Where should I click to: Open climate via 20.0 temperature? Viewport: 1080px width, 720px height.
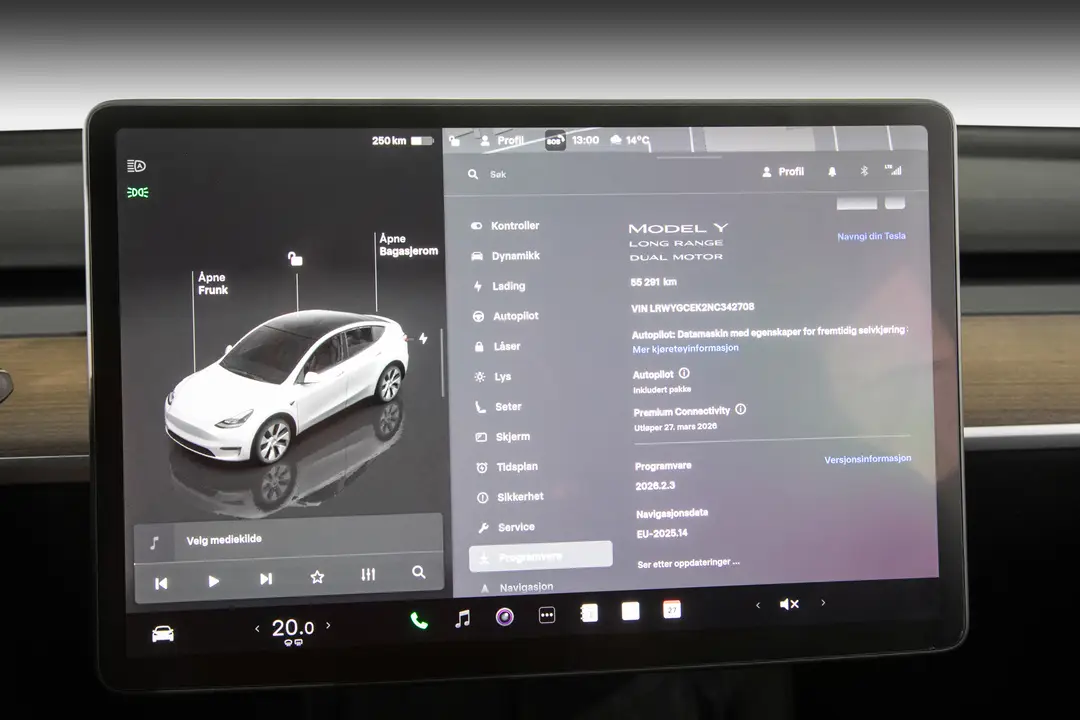tap(293, 628)
